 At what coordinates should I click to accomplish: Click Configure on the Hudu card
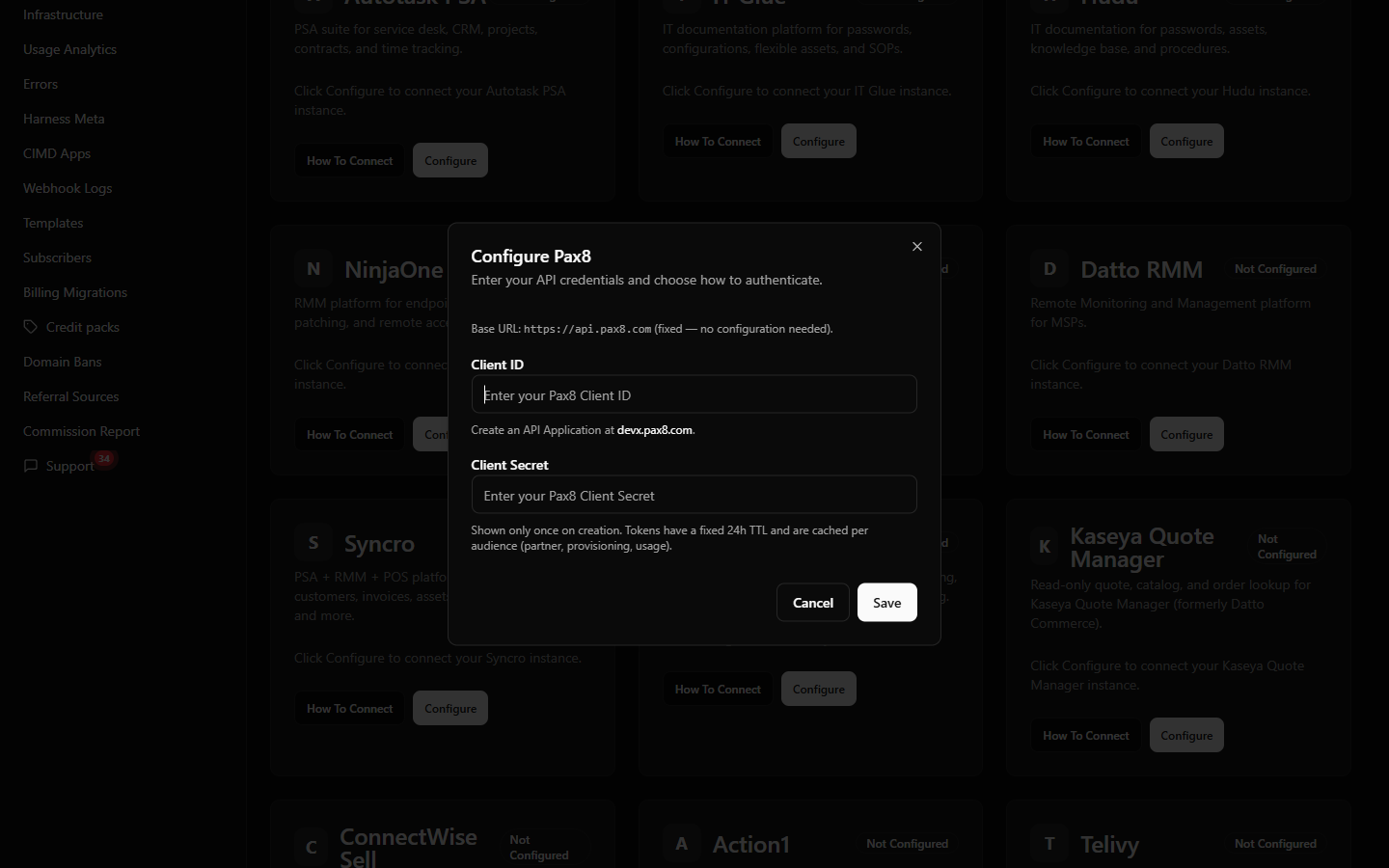(1186, 141)
